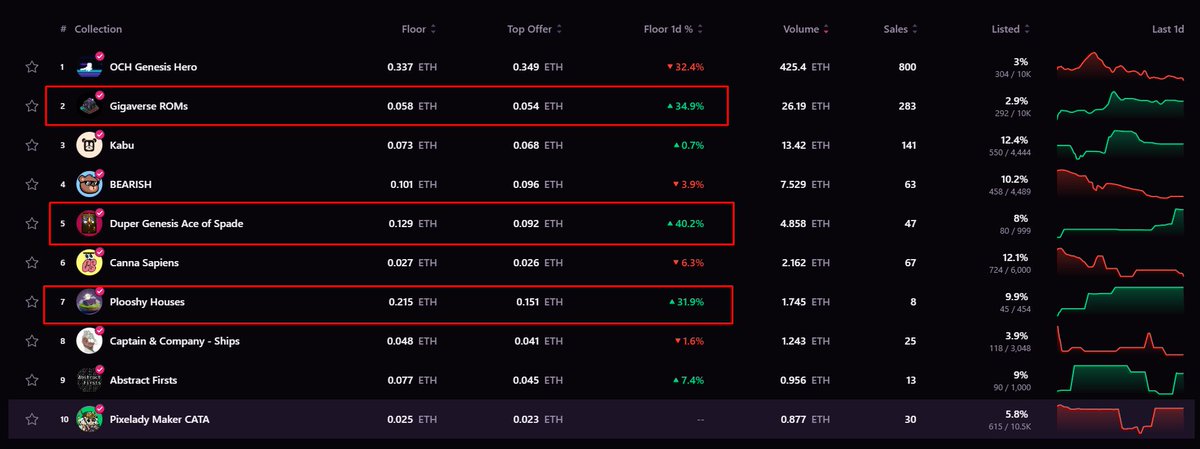Click OCH Genesis Hero floor 0.337 ETH

pyautogui.click(x=412, y=67)
